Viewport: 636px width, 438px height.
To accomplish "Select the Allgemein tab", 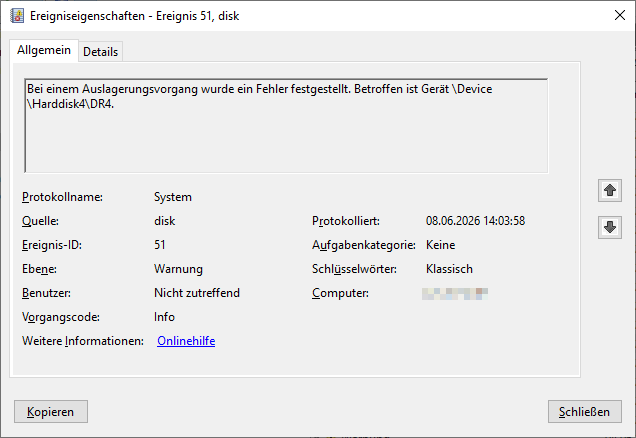I will click(44, 50).
